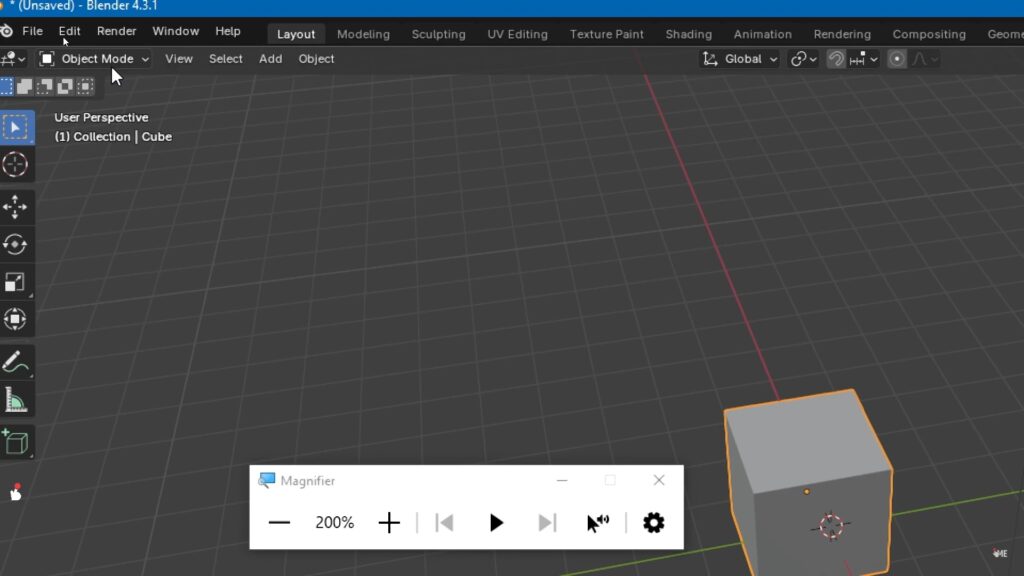Screen dimensions: 1024x576
Task: Open the Help menu
Action: pos(227,31)
